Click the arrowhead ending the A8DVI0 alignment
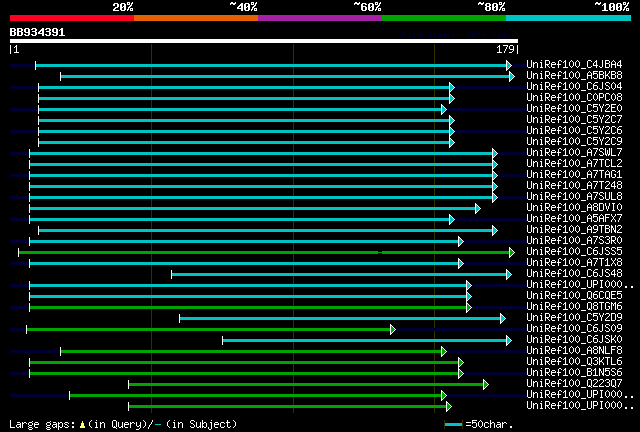640x432 pixels. click(x=478, y=209)
